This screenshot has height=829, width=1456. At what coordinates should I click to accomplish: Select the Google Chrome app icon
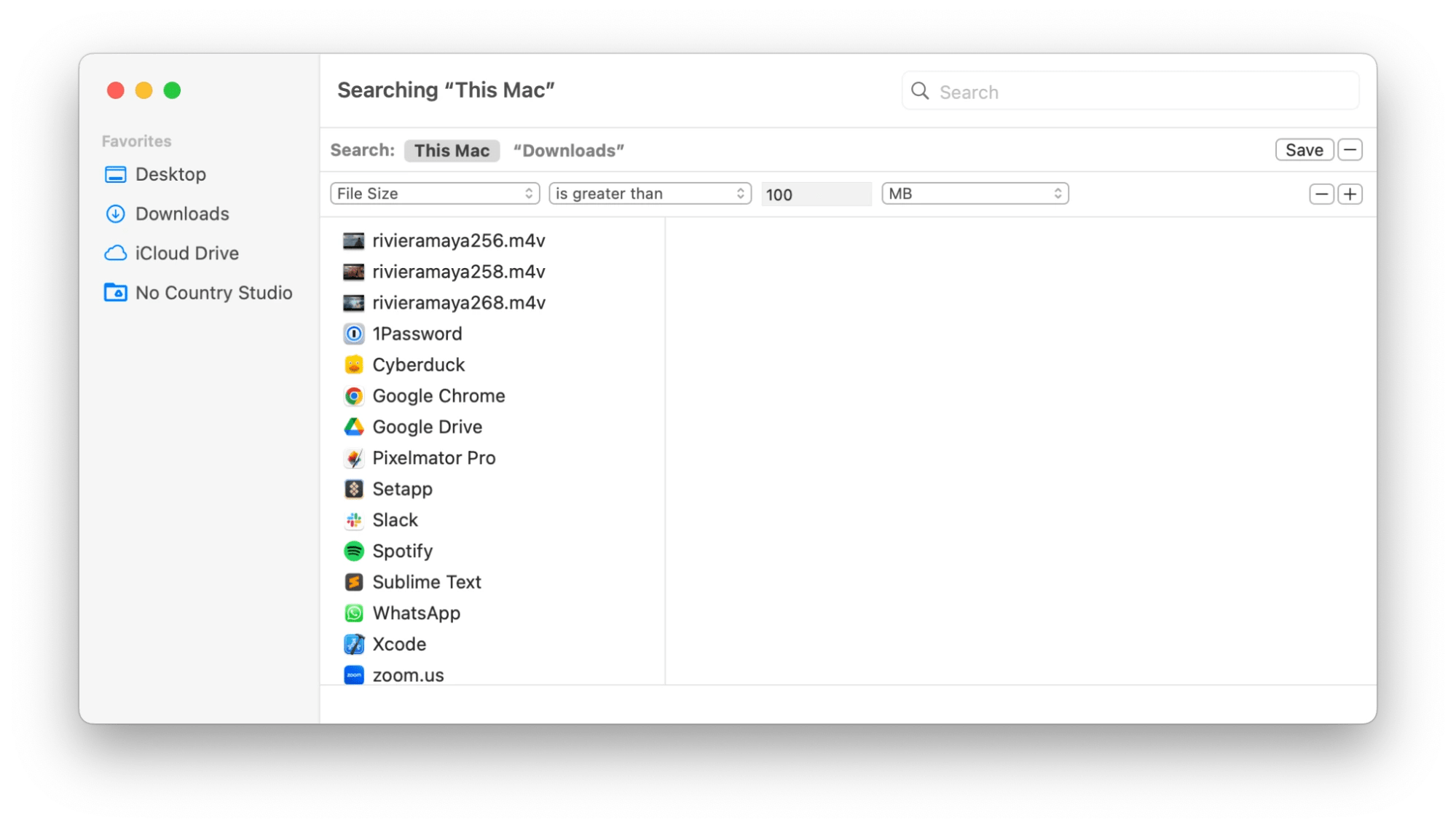click(353, 396)
